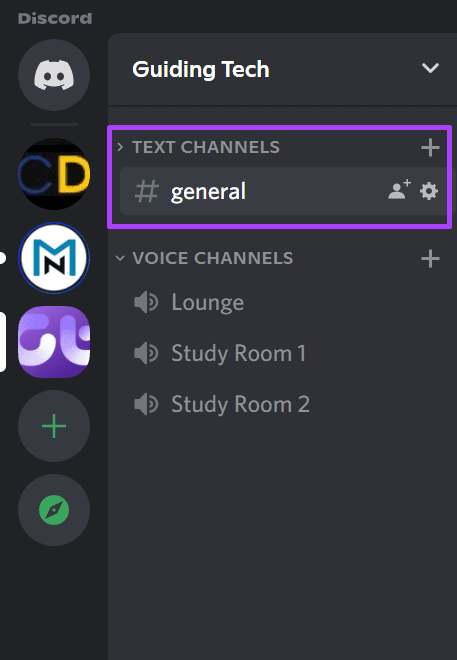Create a voice channel with plus button
The width and height of the screenshot is (457, 660).
coord(430,258)
